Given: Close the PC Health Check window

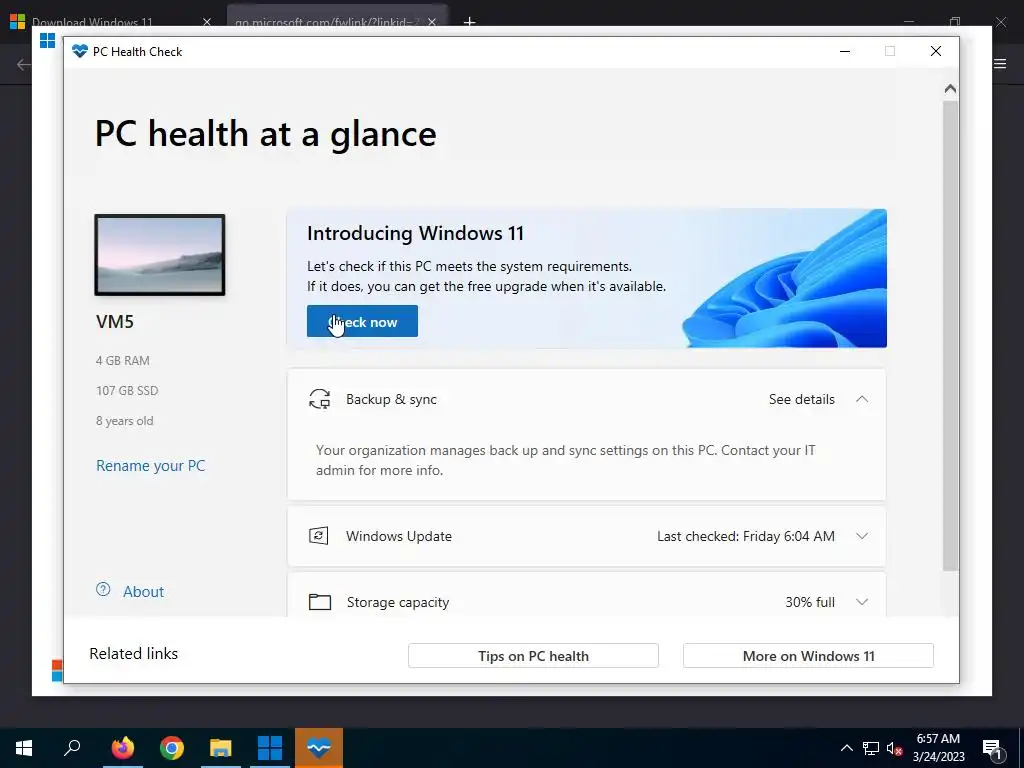Looking at the screenshot, I should [x=936, y=51].
